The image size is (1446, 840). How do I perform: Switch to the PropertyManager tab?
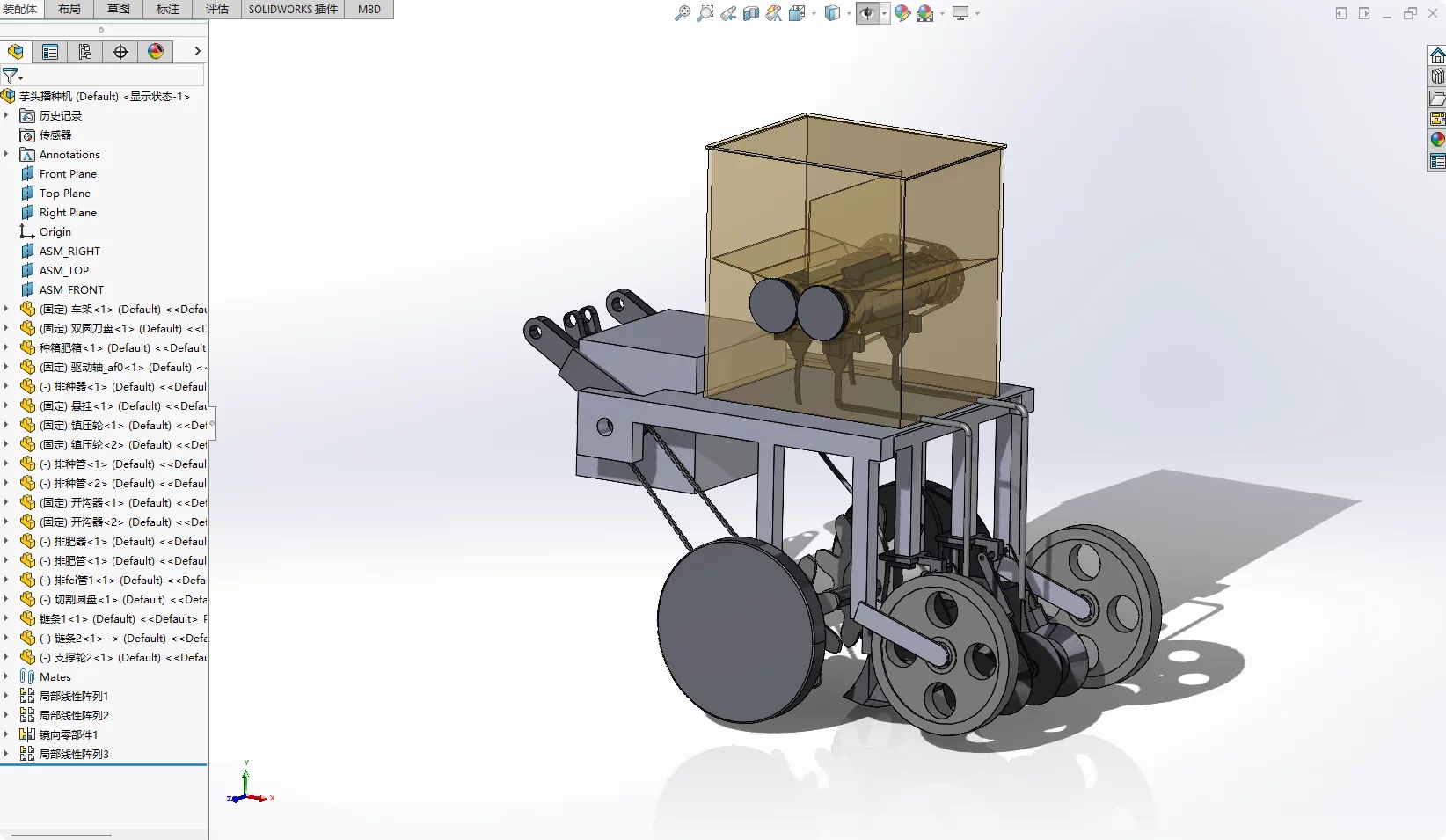pos(50,52)
